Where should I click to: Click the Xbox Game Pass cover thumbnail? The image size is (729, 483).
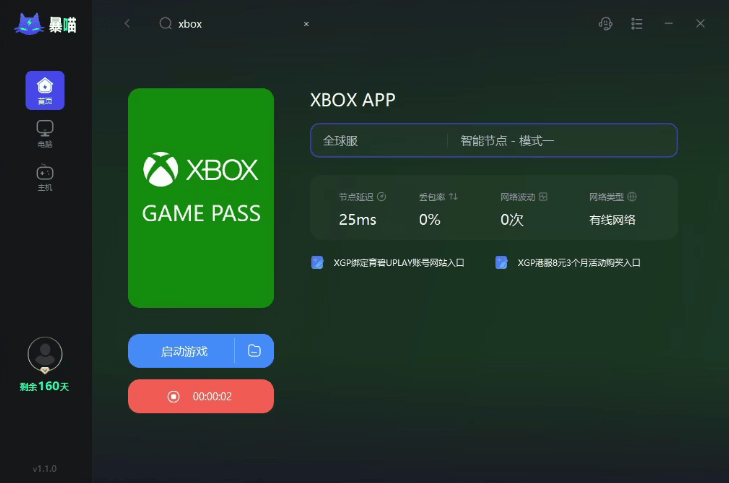tap(201, 198)
